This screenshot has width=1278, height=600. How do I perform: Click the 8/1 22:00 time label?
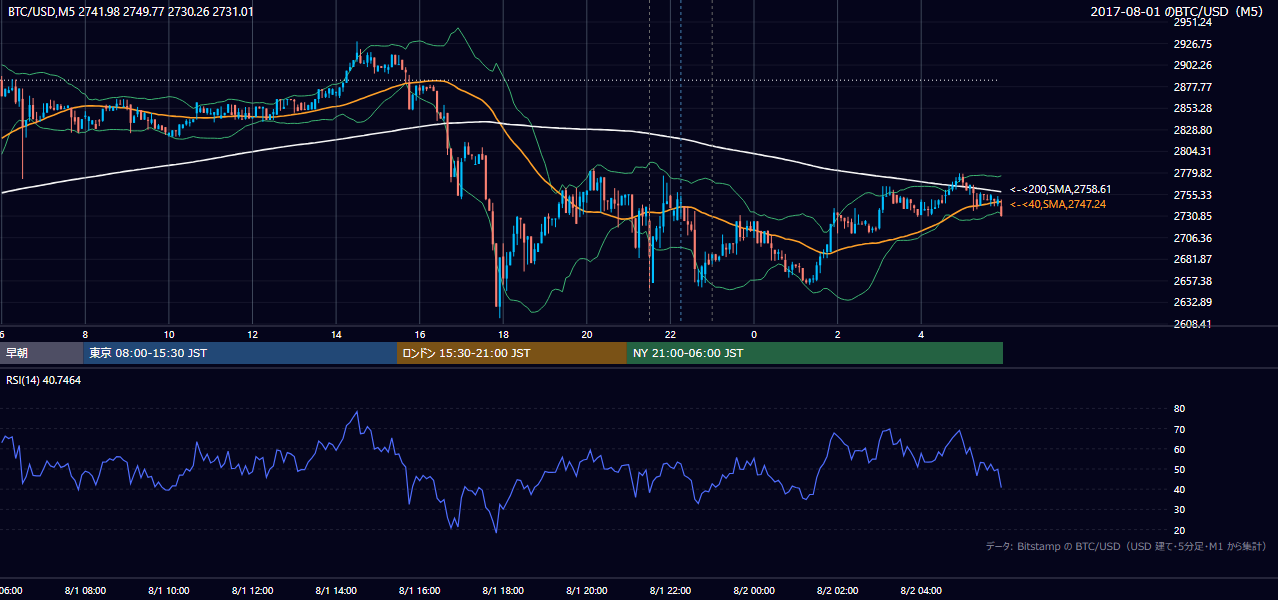point(671,590)
